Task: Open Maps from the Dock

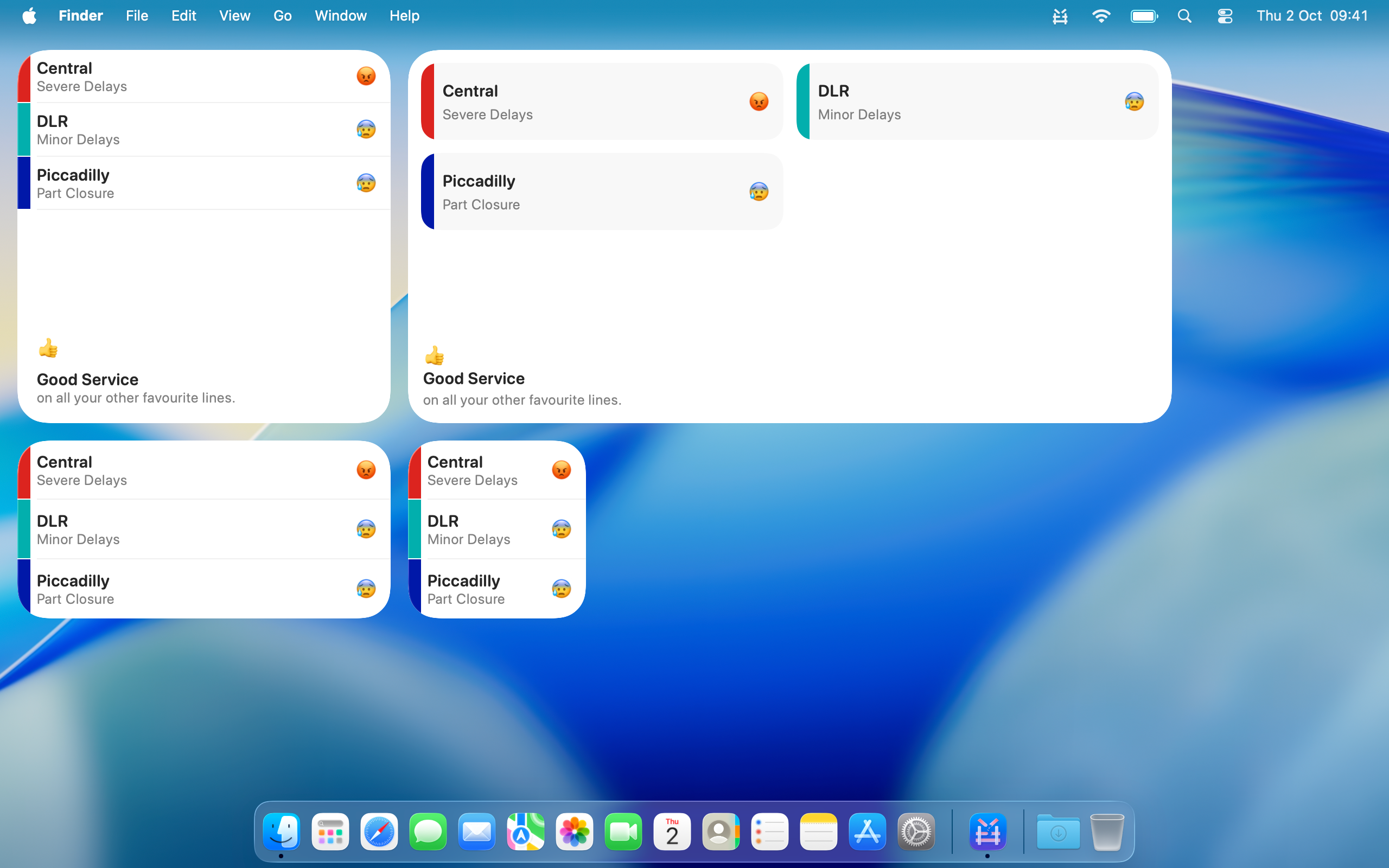Action: [525, 831]
